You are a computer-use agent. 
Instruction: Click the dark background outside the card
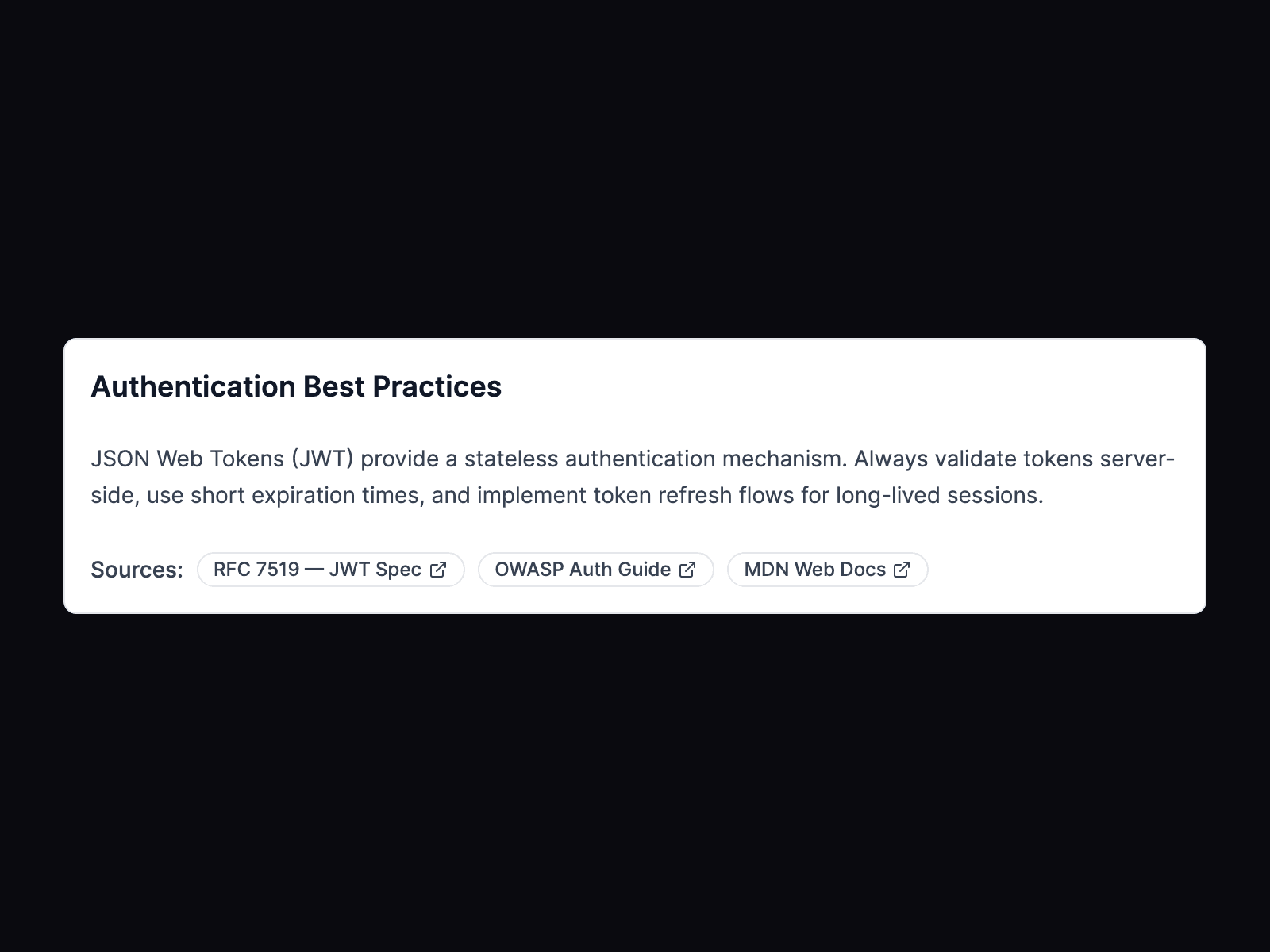(x=635, y=119)
